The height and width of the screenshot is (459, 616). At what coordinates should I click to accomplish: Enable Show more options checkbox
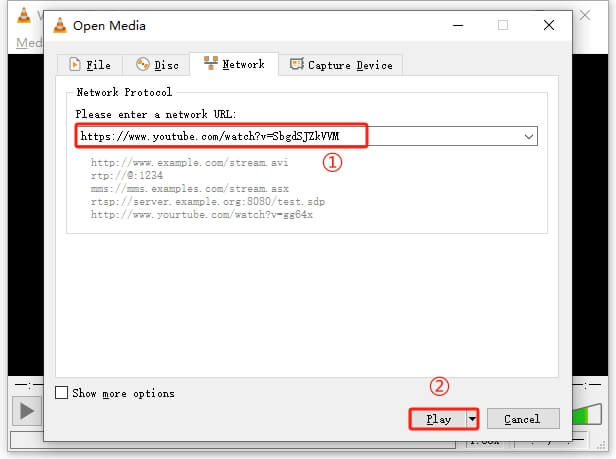coord(62,393)
